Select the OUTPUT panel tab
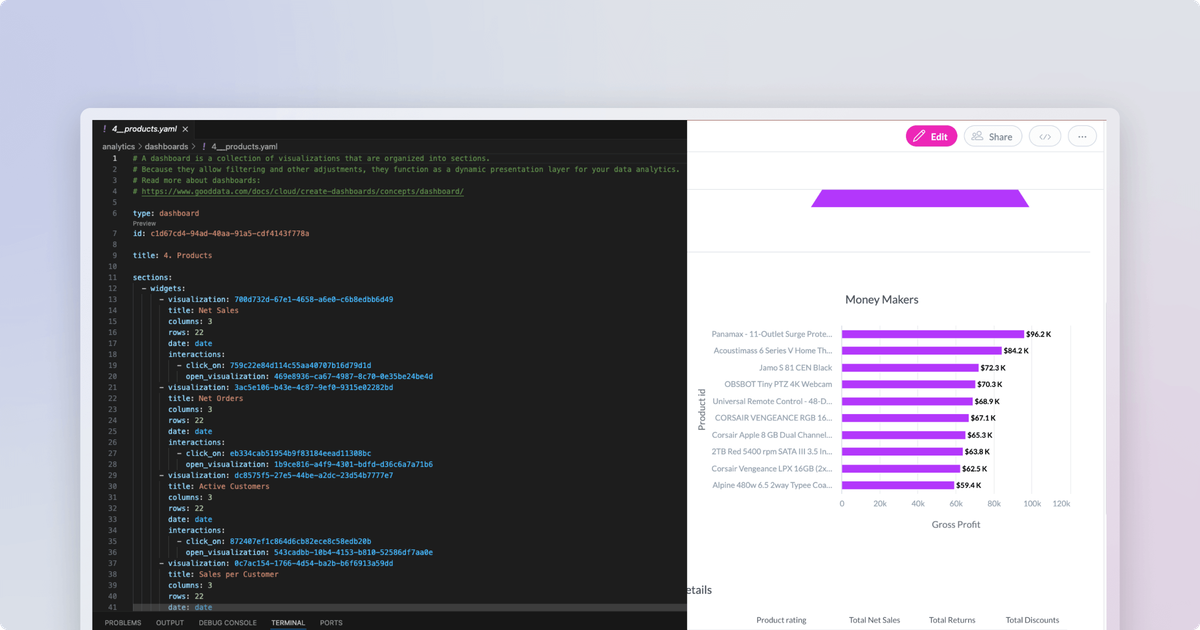 tap(170, 622)
